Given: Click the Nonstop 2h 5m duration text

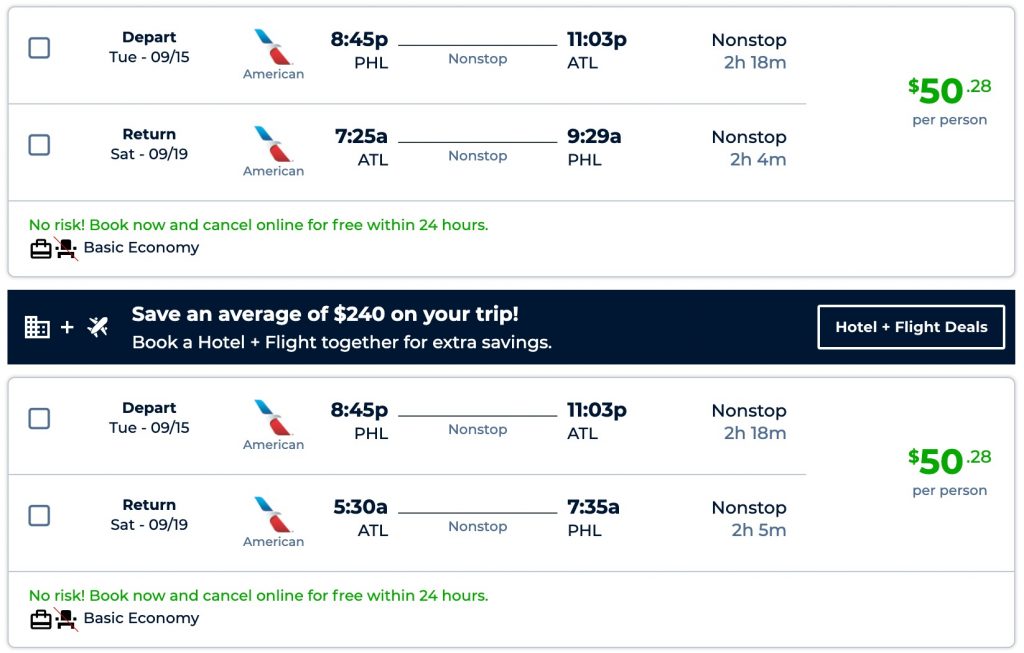Looking at the screenshot, I should tap(749, 518).
